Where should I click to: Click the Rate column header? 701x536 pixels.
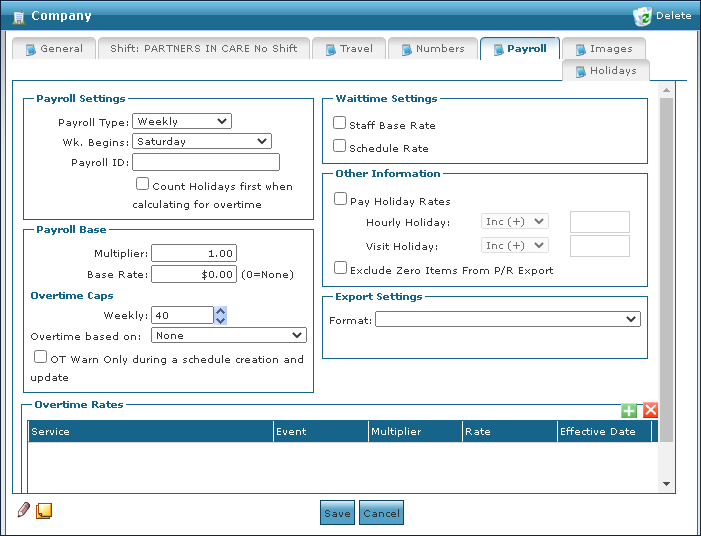[x=510, y=431]
